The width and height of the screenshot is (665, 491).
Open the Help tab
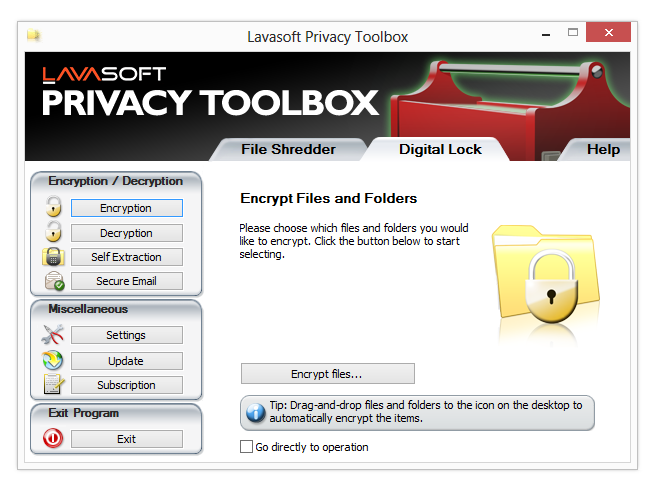click(x=603, y=149)
